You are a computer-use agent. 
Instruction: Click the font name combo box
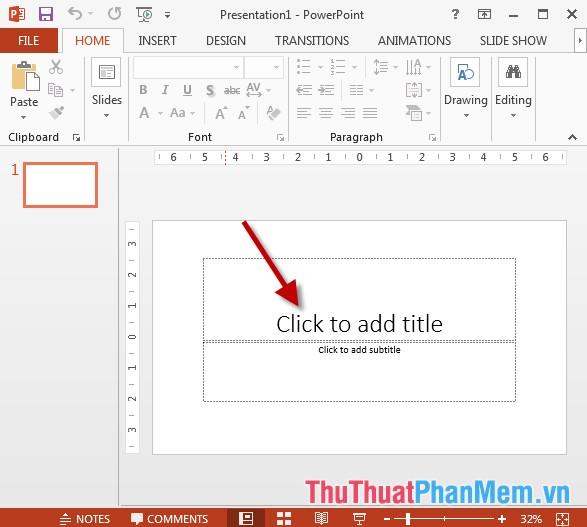click(188, 67)
